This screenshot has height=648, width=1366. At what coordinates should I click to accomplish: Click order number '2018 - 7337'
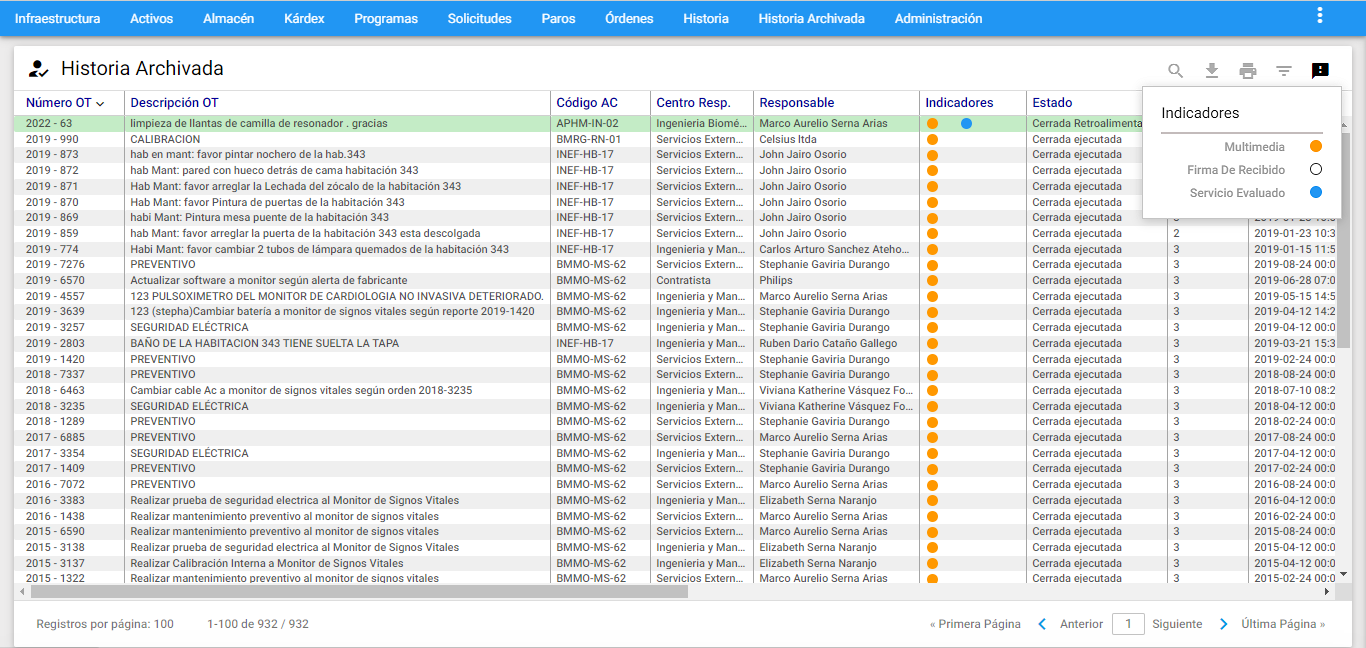(55, 374)
